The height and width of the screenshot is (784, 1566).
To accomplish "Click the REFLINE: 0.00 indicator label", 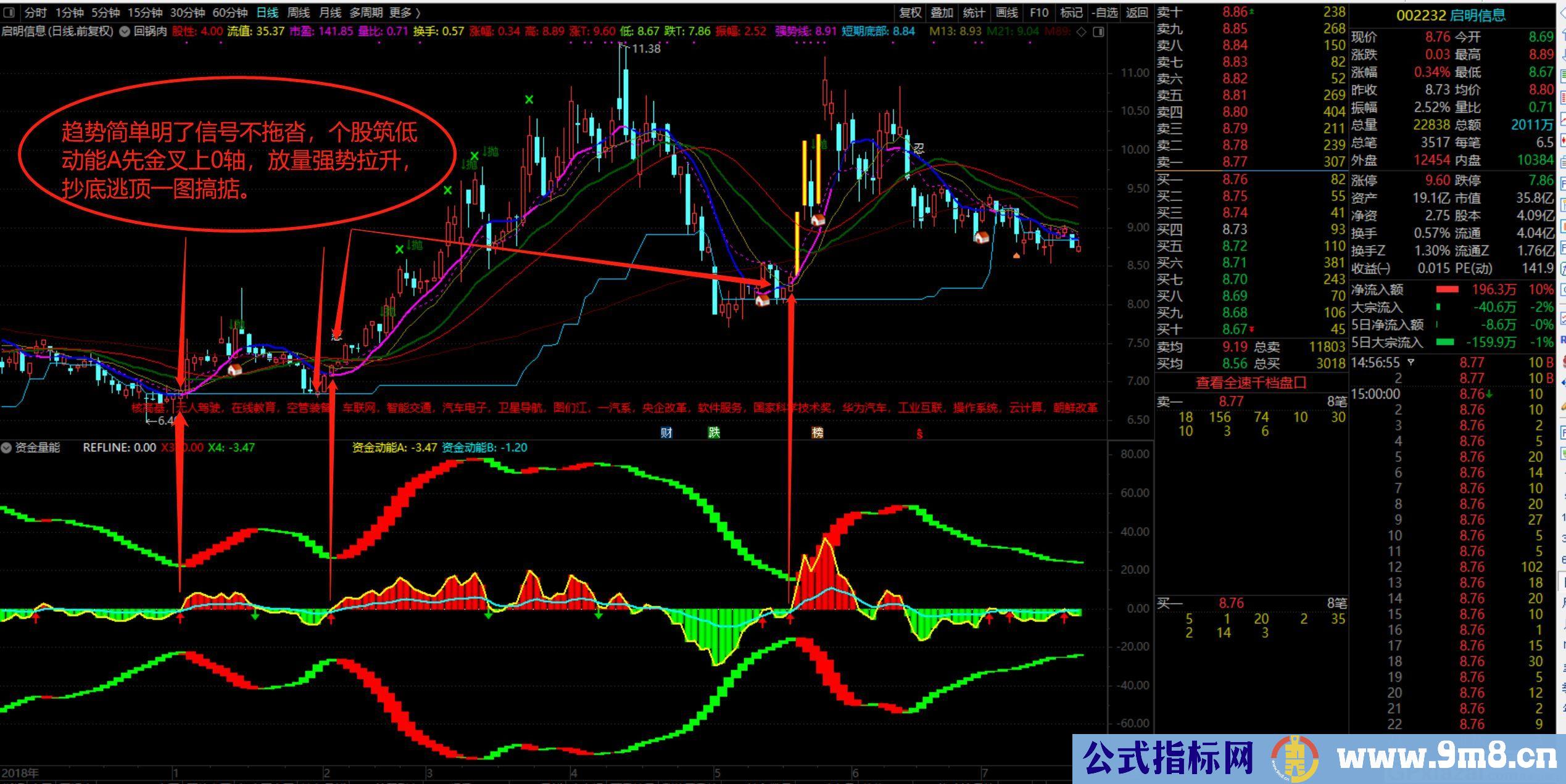I will pos(120,448).
